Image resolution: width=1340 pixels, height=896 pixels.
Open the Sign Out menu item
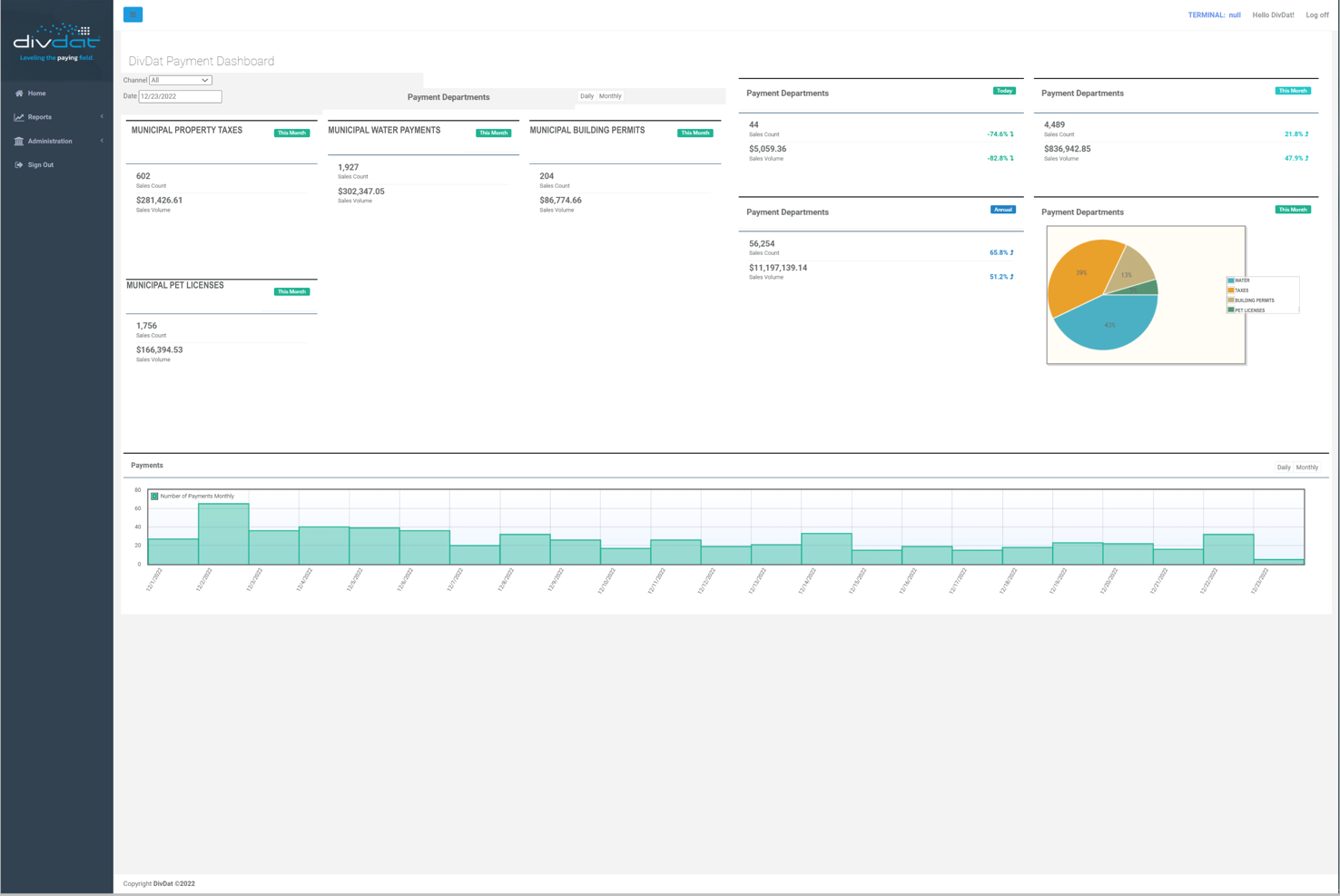click(x=41, y=165)
